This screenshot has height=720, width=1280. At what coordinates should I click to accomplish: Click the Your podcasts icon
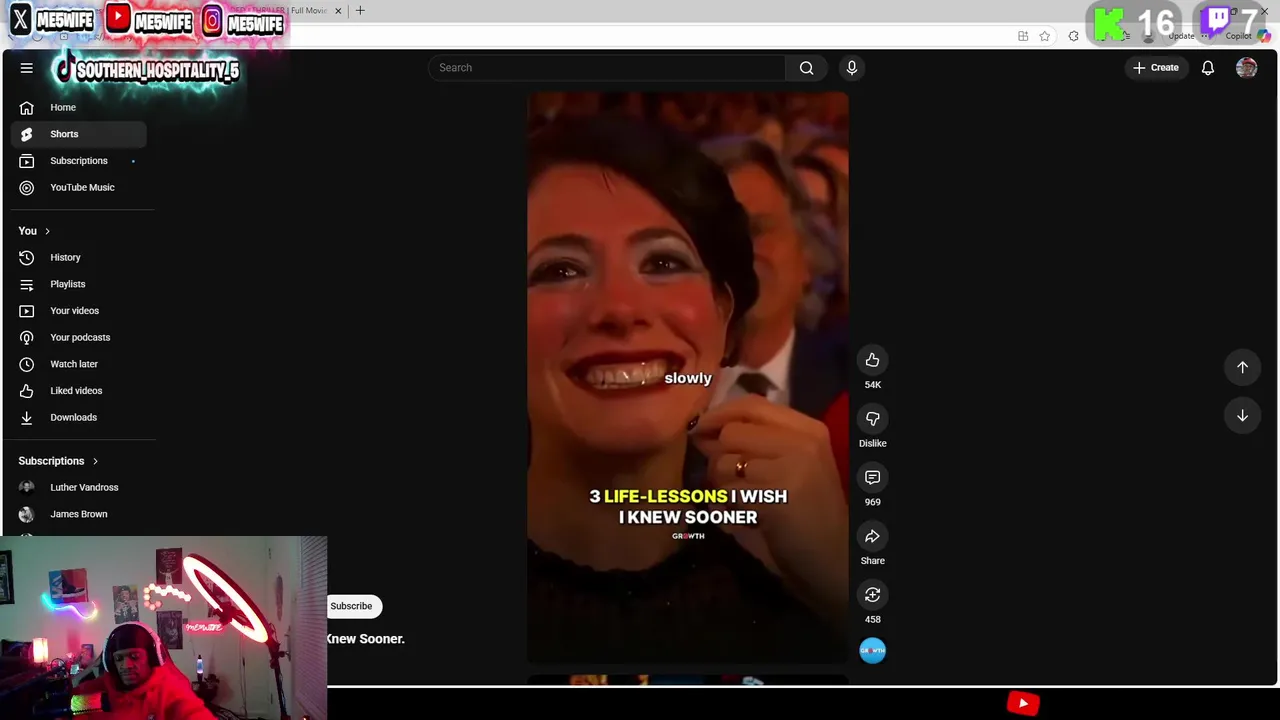[27, 337]
